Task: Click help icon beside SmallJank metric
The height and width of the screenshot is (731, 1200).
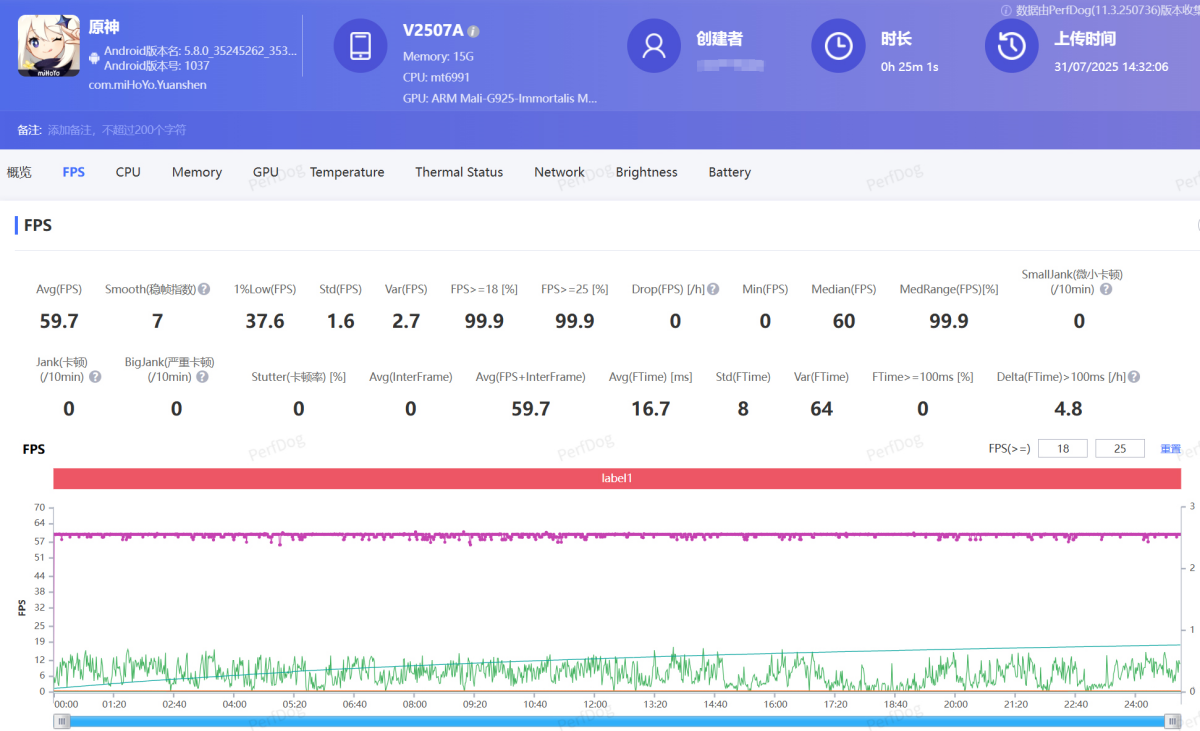Action: (x=1106, y=289)
